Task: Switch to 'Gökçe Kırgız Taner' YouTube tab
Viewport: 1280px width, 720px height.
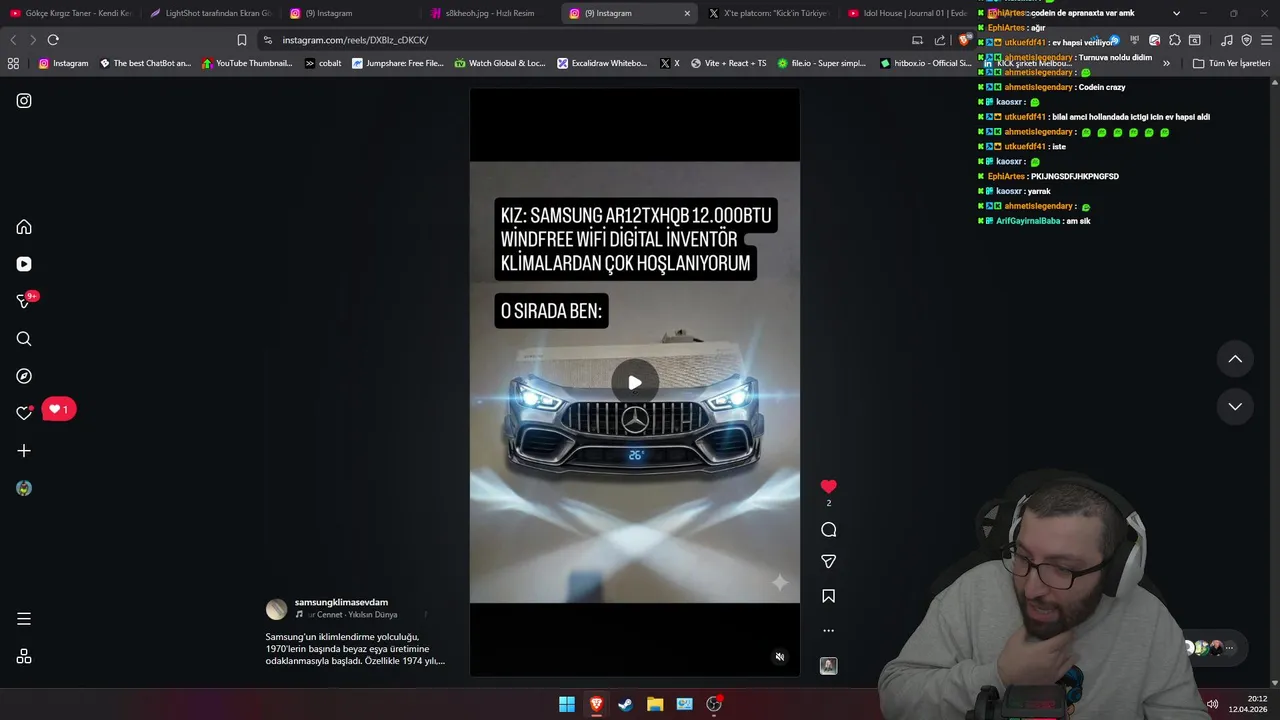Action: 70,14
